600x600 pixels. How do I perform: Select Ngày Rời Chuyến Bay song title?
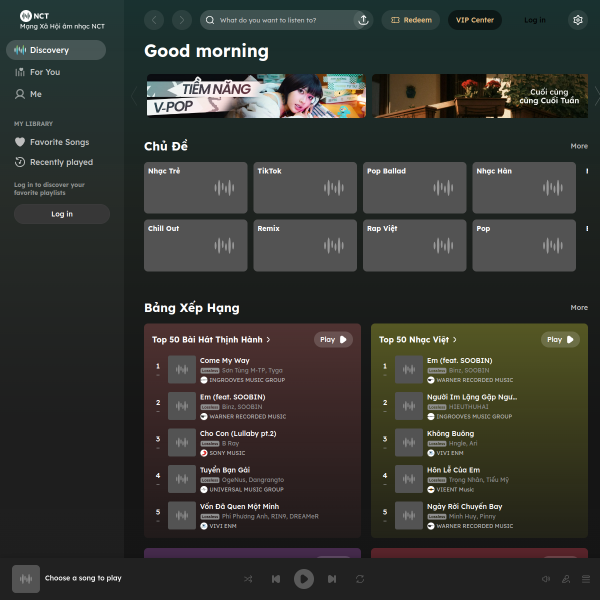click(464, 506)
